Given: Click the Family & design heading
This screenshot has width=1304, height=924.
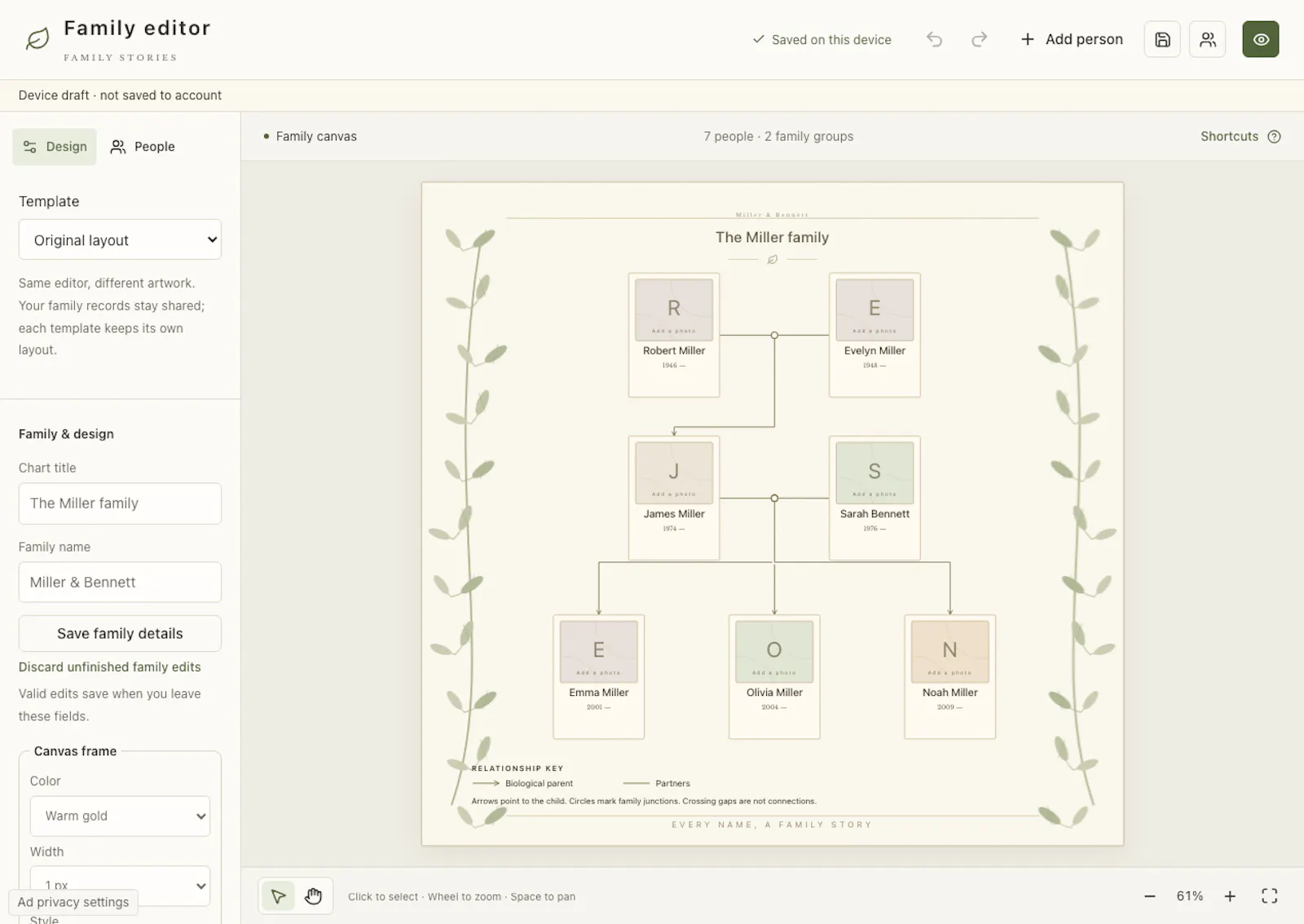Looking at the screenshot, I should (66, 434).
